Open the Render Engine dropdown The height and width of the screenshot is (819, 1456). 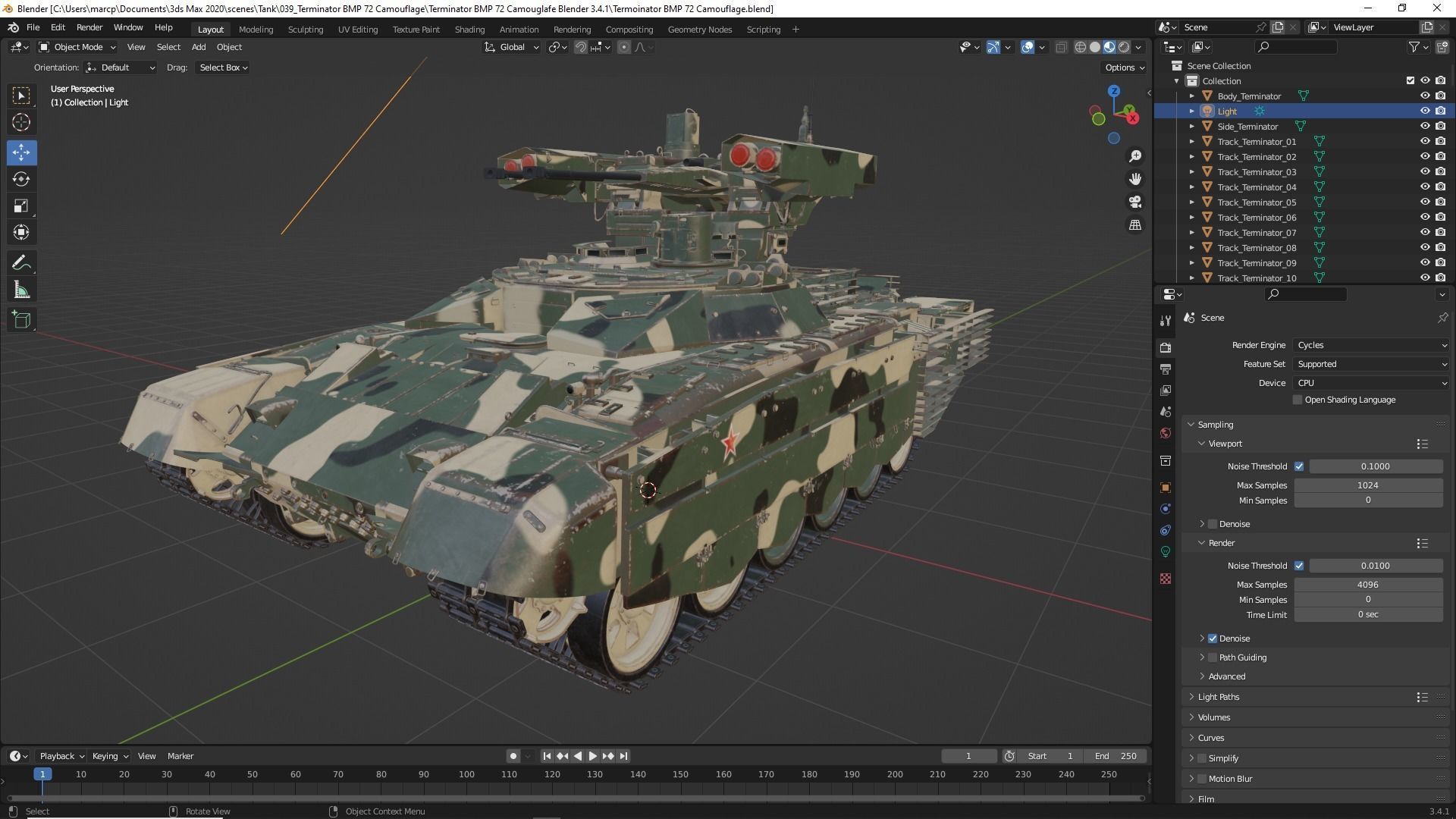point(1371,345)
